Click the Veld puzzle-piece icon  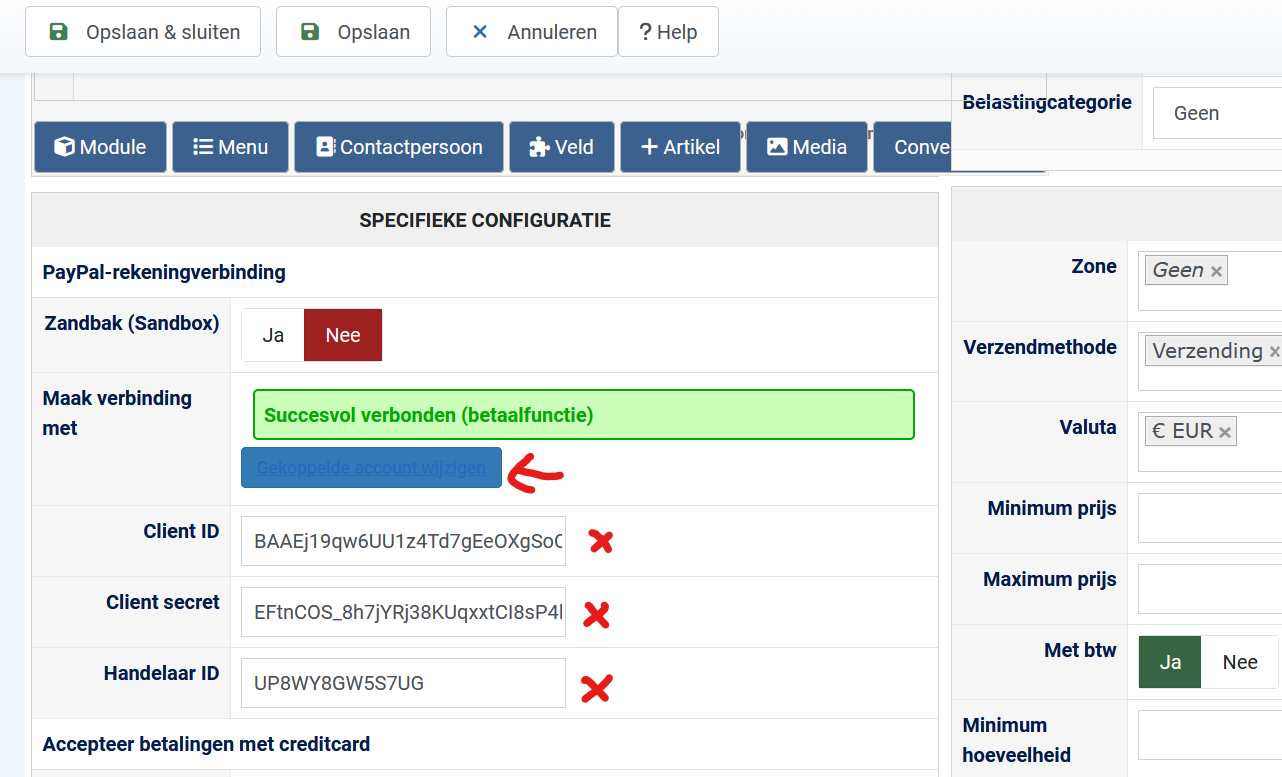(x=539, y=147)
